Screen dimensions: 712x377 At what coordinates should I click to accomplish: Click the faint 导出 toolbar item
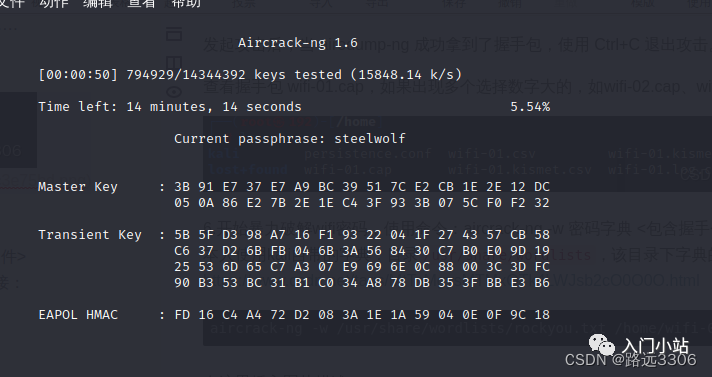coord(377,4)
